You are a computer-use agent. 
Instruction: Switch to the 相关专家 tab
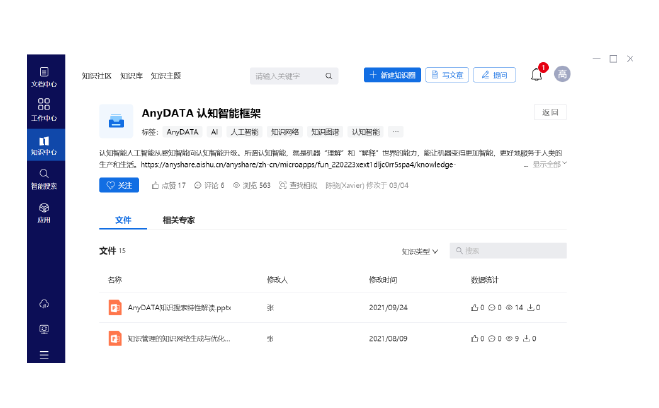click(179, 220)
